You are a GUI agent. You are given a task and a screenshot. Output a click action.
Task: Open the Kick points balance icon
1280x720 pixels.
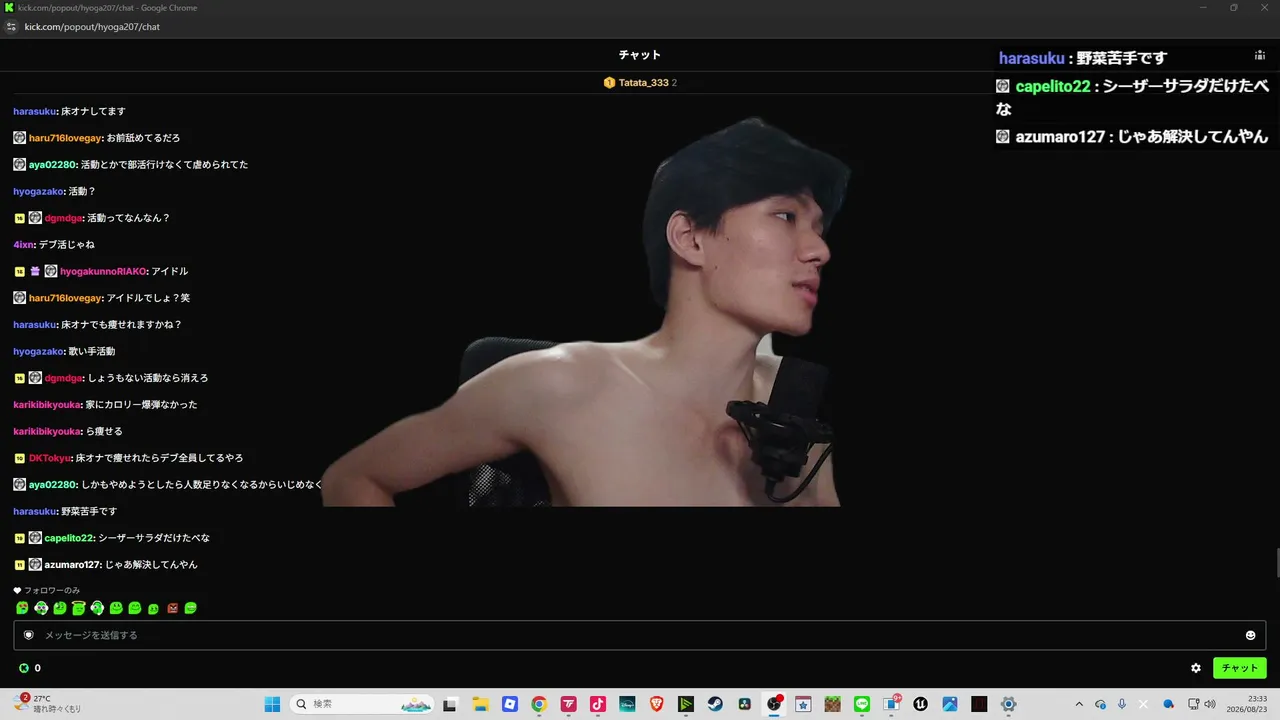tap(24, 668)
